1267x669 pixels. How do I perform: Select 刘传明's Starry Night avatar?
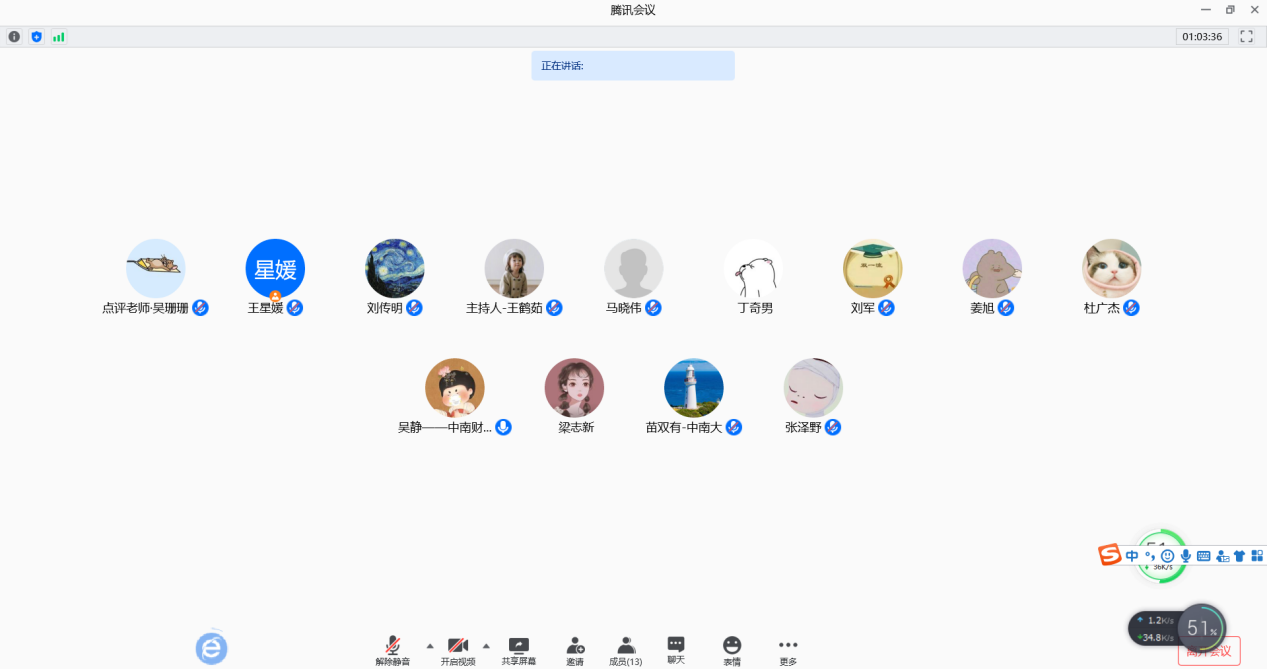click(395, 268)
